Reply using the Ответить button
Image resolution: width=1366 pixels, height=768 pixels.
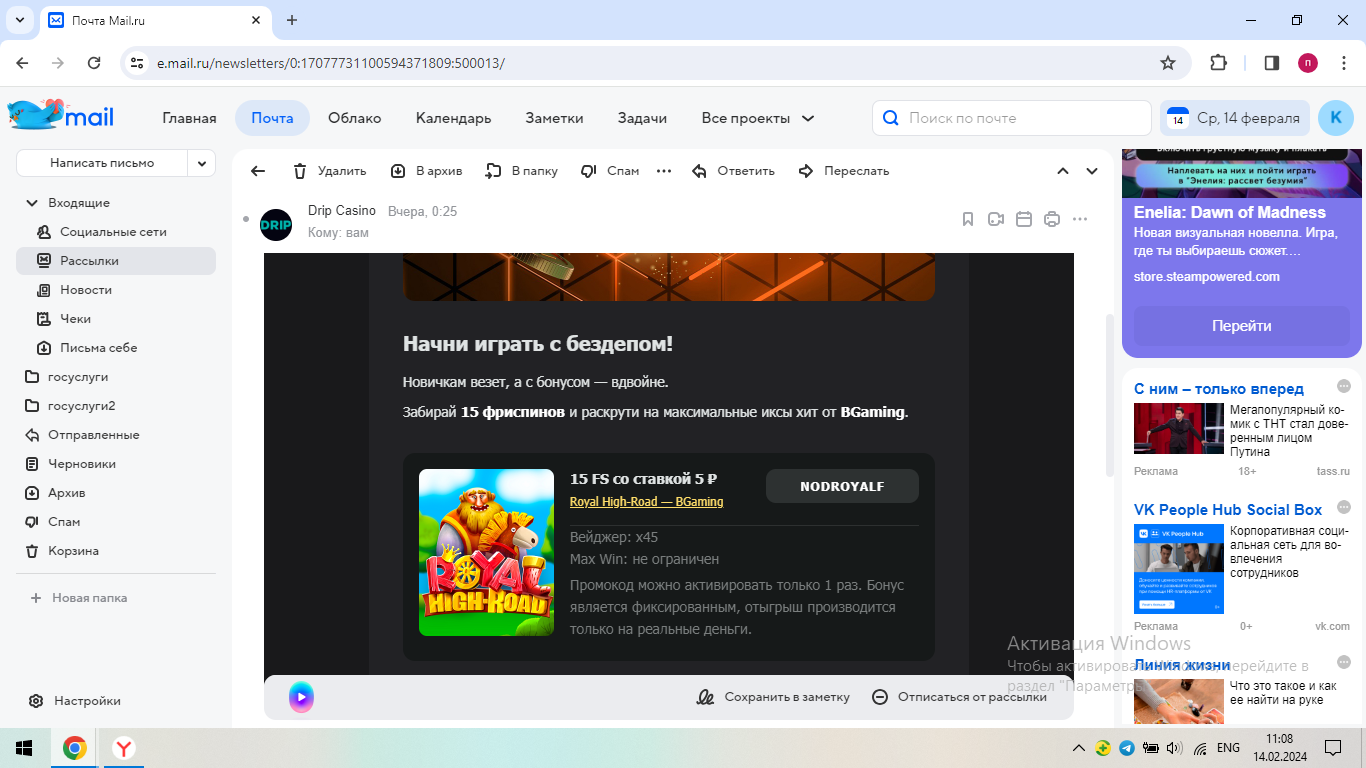click(733, 171)
